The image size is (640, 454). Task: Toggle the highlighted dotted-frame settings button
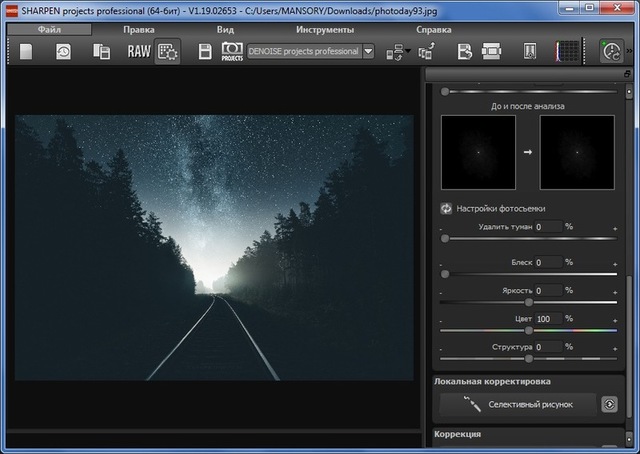click(x=168, y=51)
